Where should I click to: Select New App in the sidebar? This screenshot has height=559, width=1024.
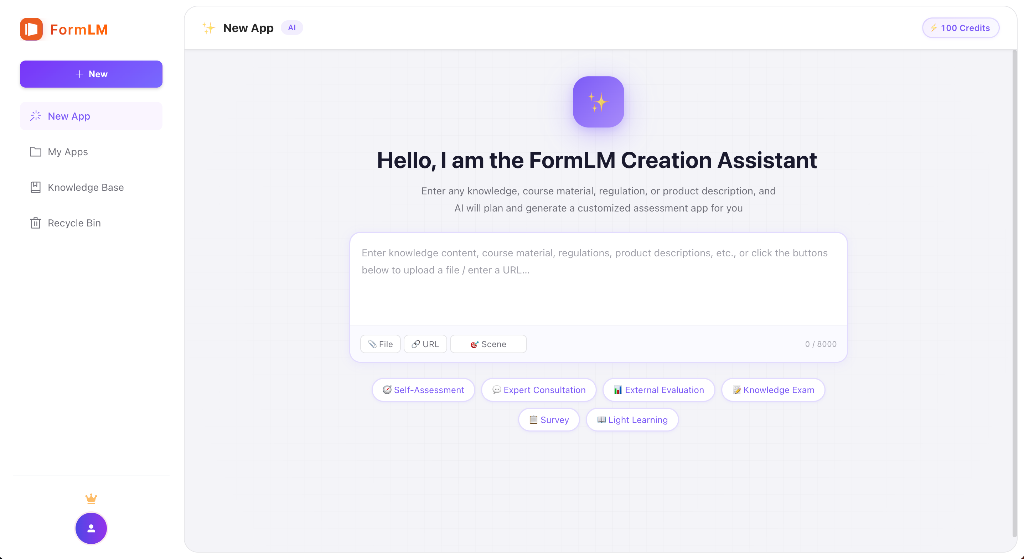(91, 116)
